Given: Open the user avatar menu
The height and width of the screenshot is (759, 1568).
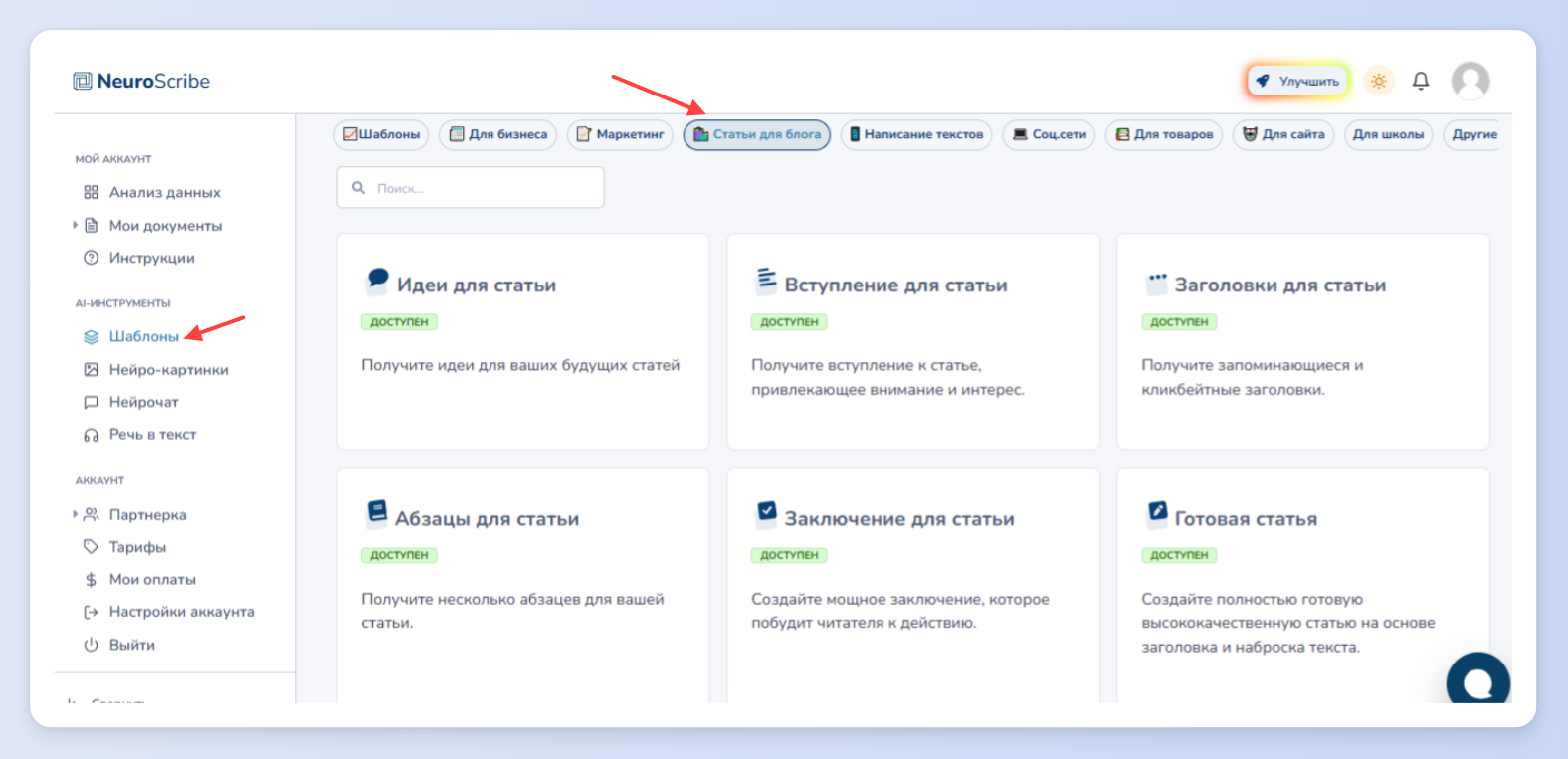Looking at the screenshot, I should click(1470, 81).
